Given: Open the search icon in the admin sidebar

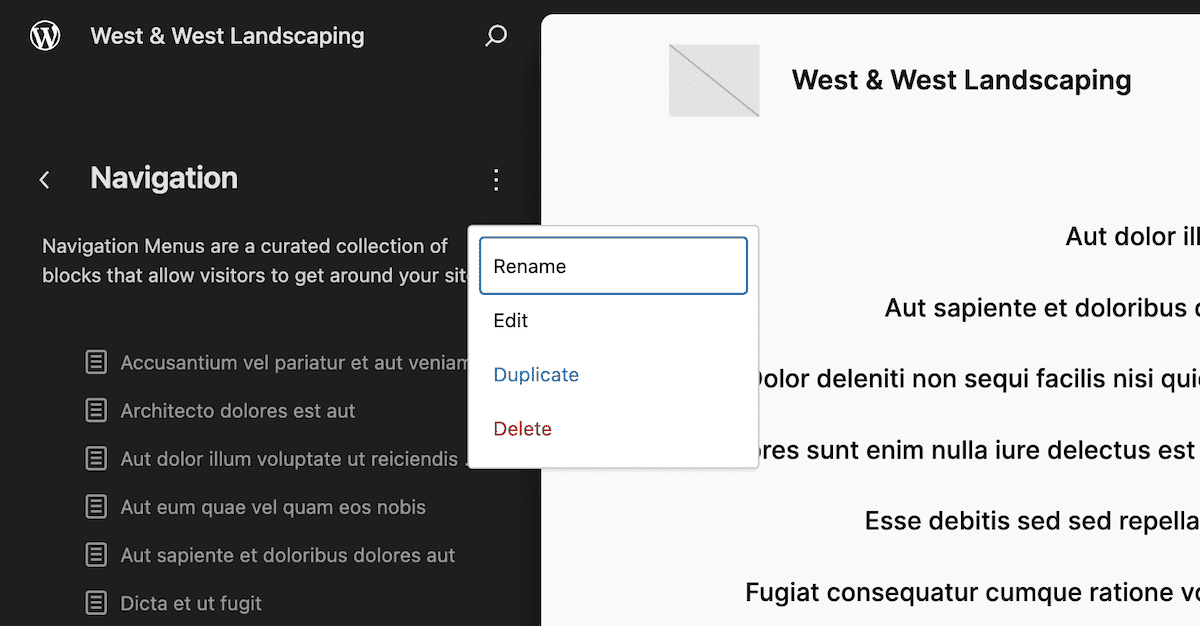Looking at the screenshot, I should click(495, 35).
